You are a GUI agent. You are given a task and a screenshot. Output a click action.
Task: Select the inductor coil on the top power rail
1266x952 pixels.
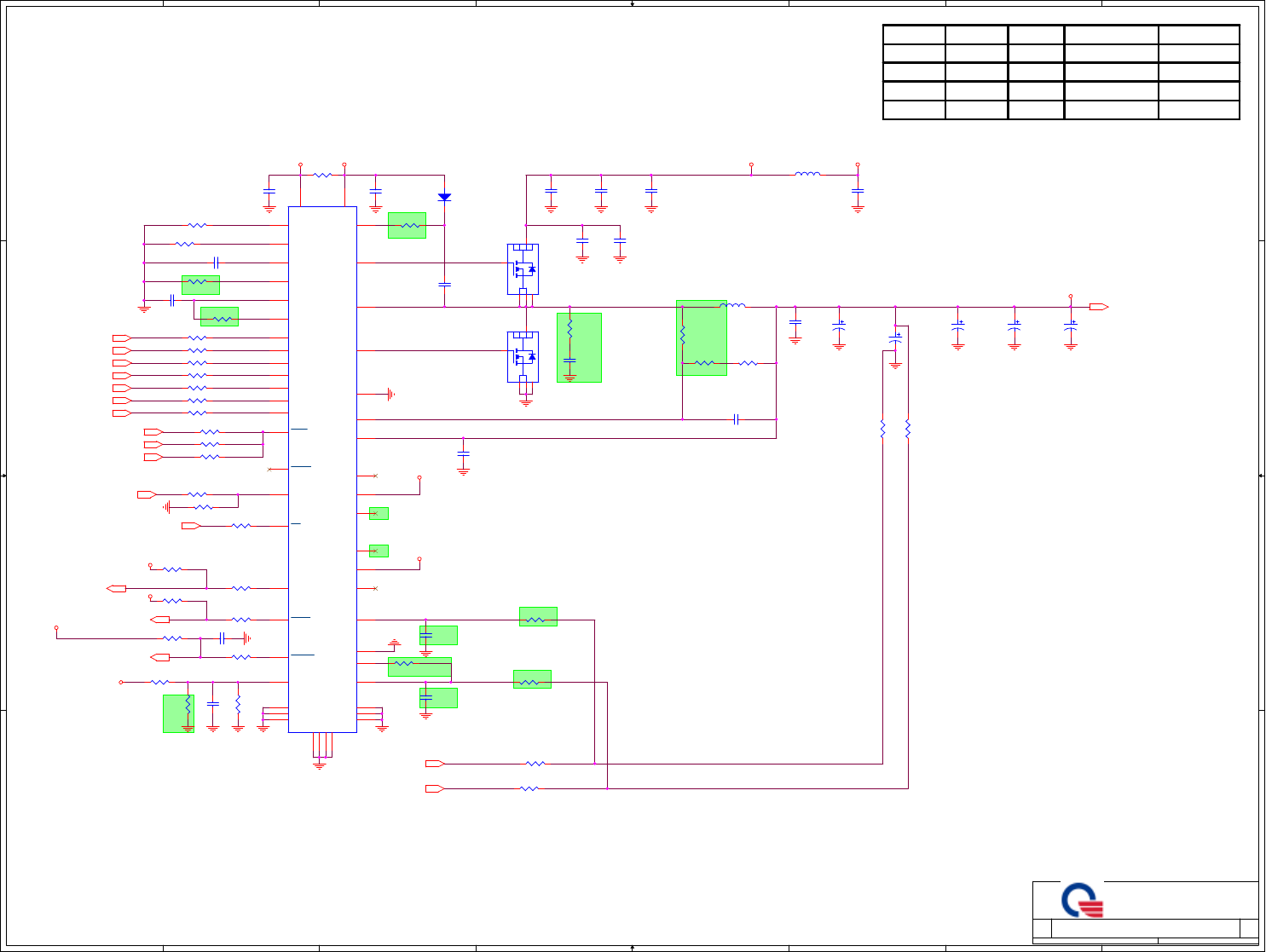807,174
